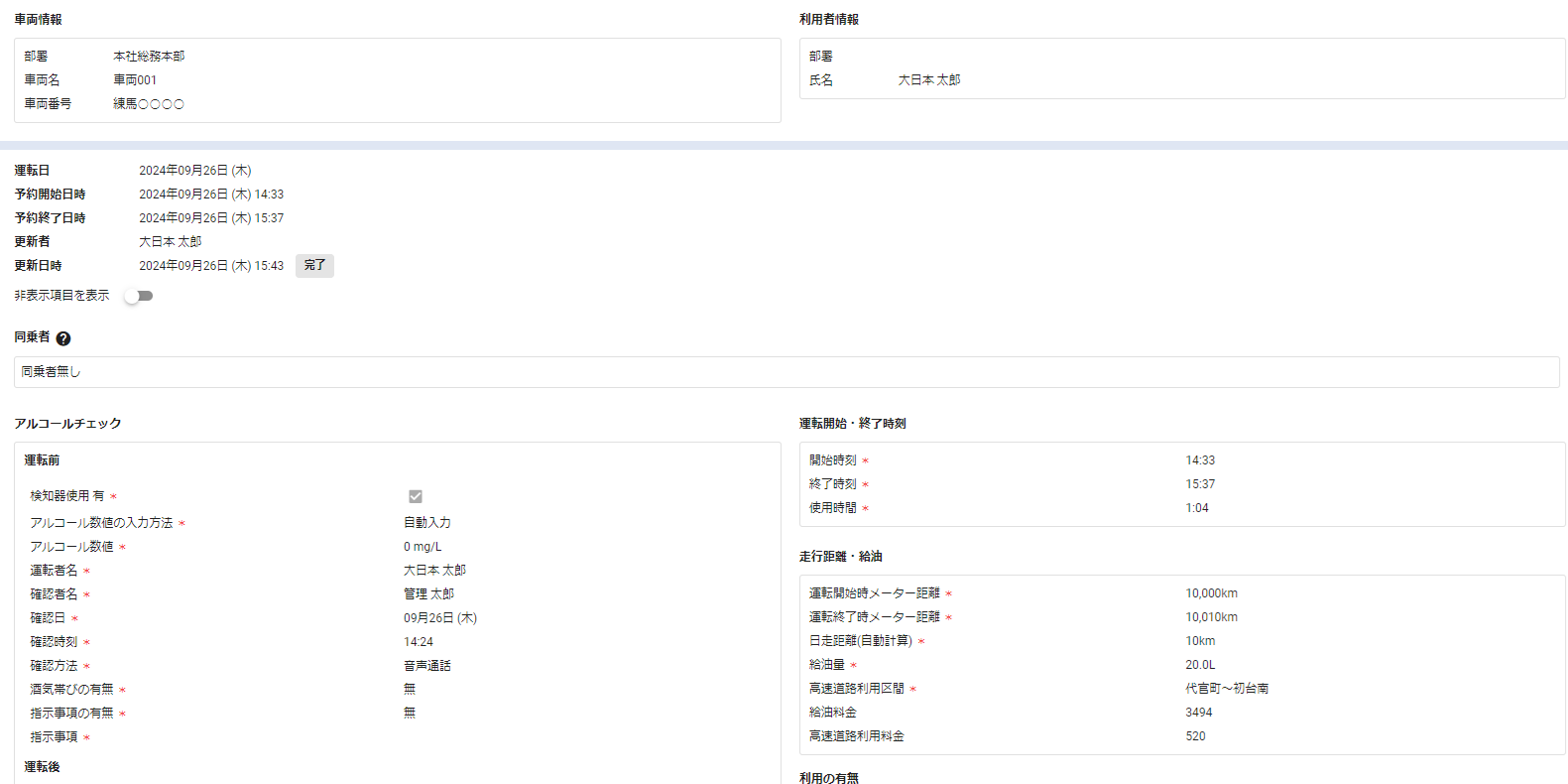Screen dimensions: 1568x784
Task: Click the help icon beside 同乗者
Action: click(63, 338)
